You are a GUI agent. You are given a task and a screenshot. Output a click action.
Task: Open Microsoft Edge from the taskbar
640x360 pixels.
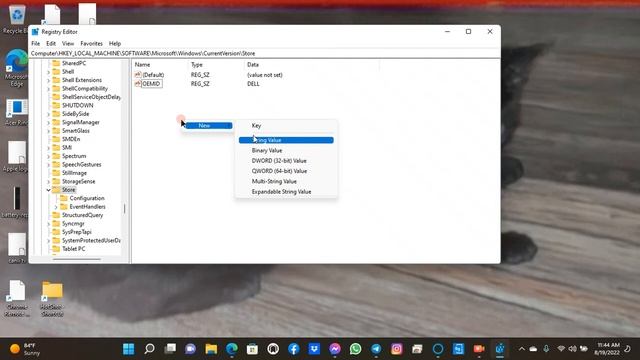pyautogui.click(x=232, y=349)
